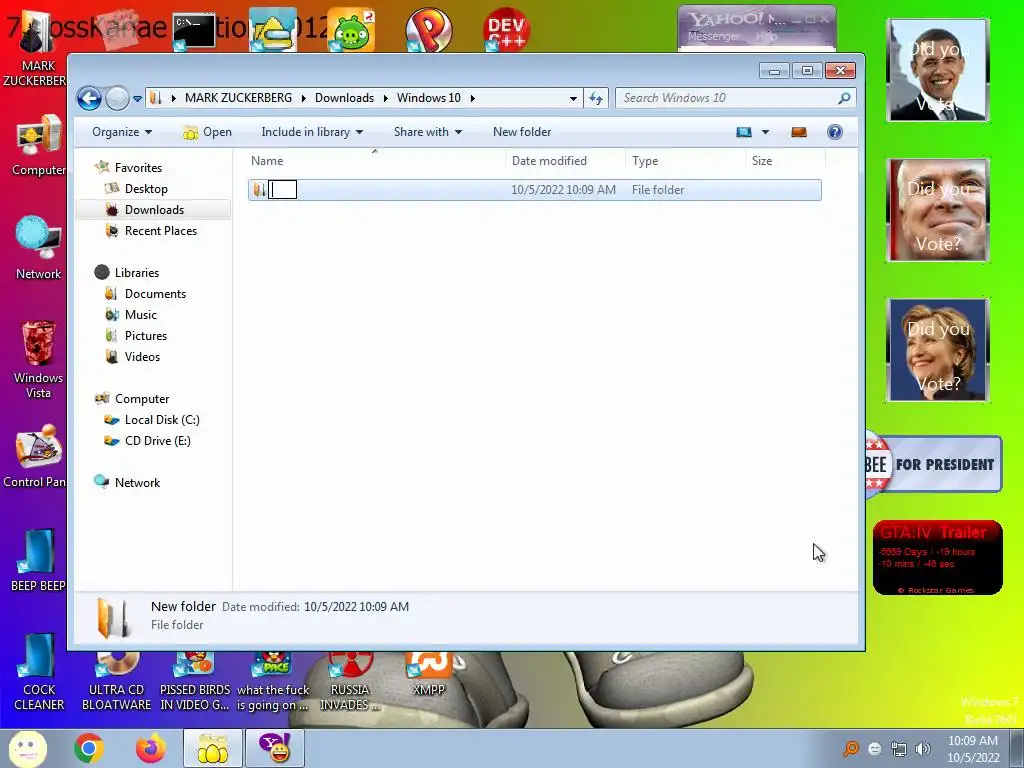Open address bar previous locations dropdown
Viewport: 1024px width, 768px height.
coord(573,99)
